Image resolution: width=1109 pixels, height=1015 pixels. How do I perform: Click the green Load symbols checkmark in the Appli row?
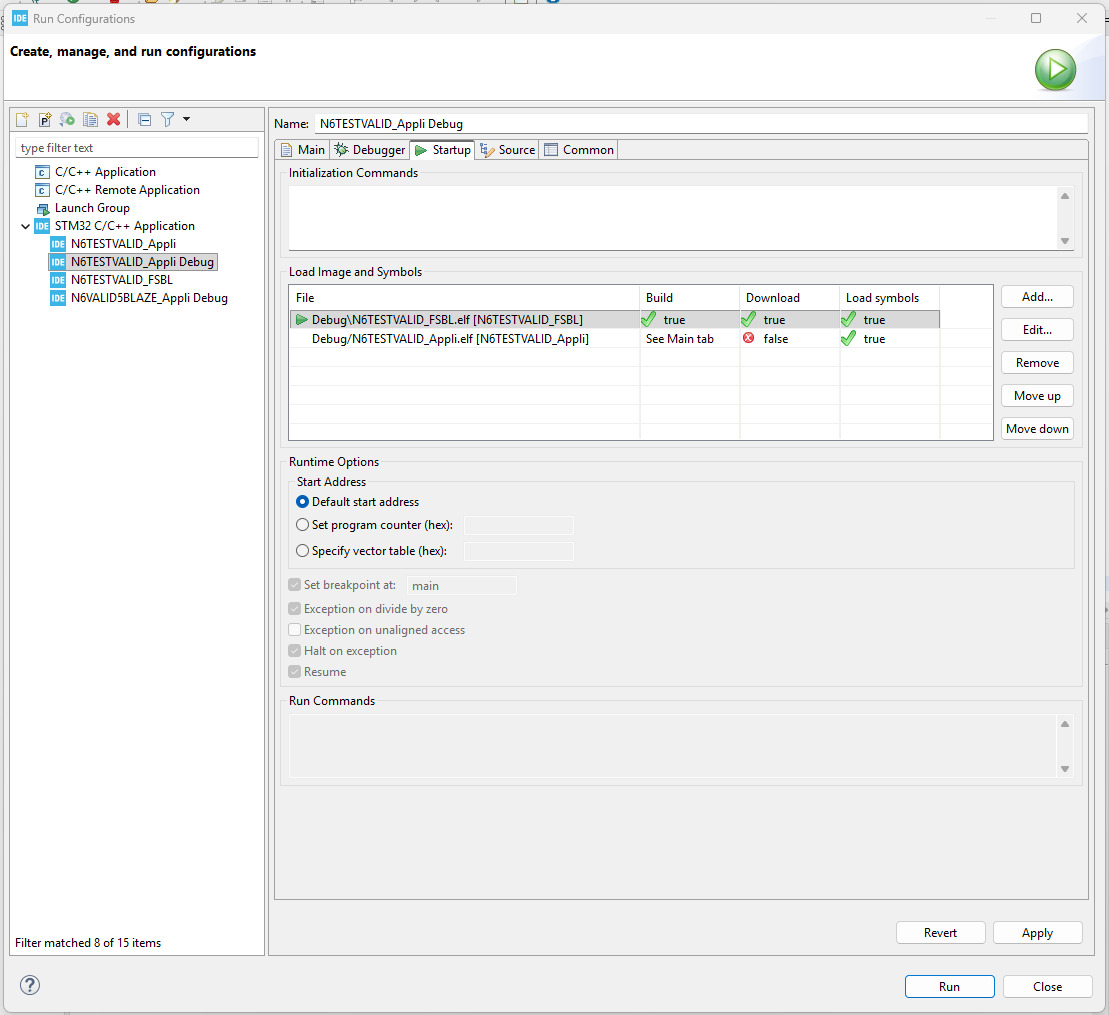pos(849,338)
